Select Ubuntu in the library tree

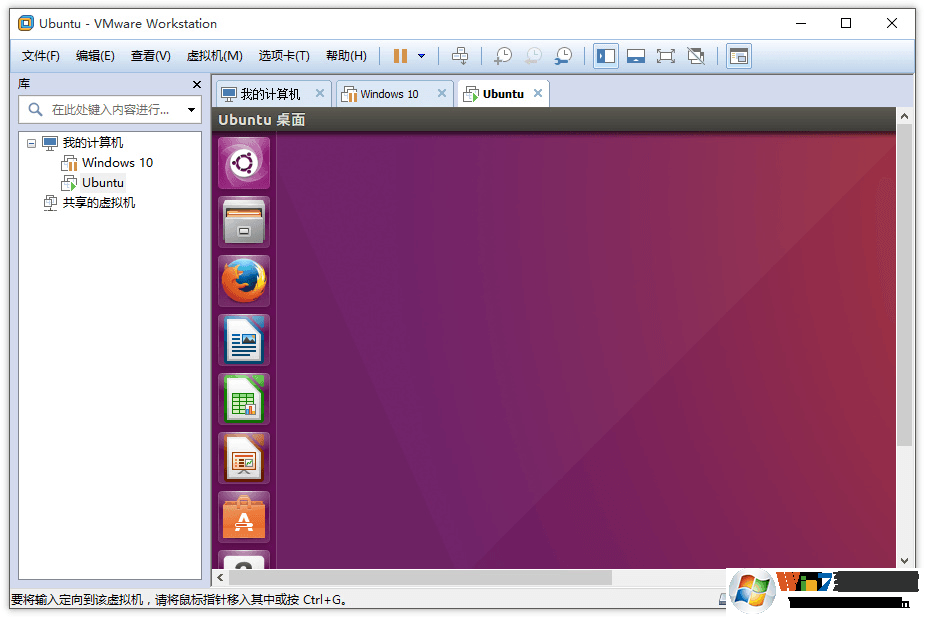[x=101, y=182]
